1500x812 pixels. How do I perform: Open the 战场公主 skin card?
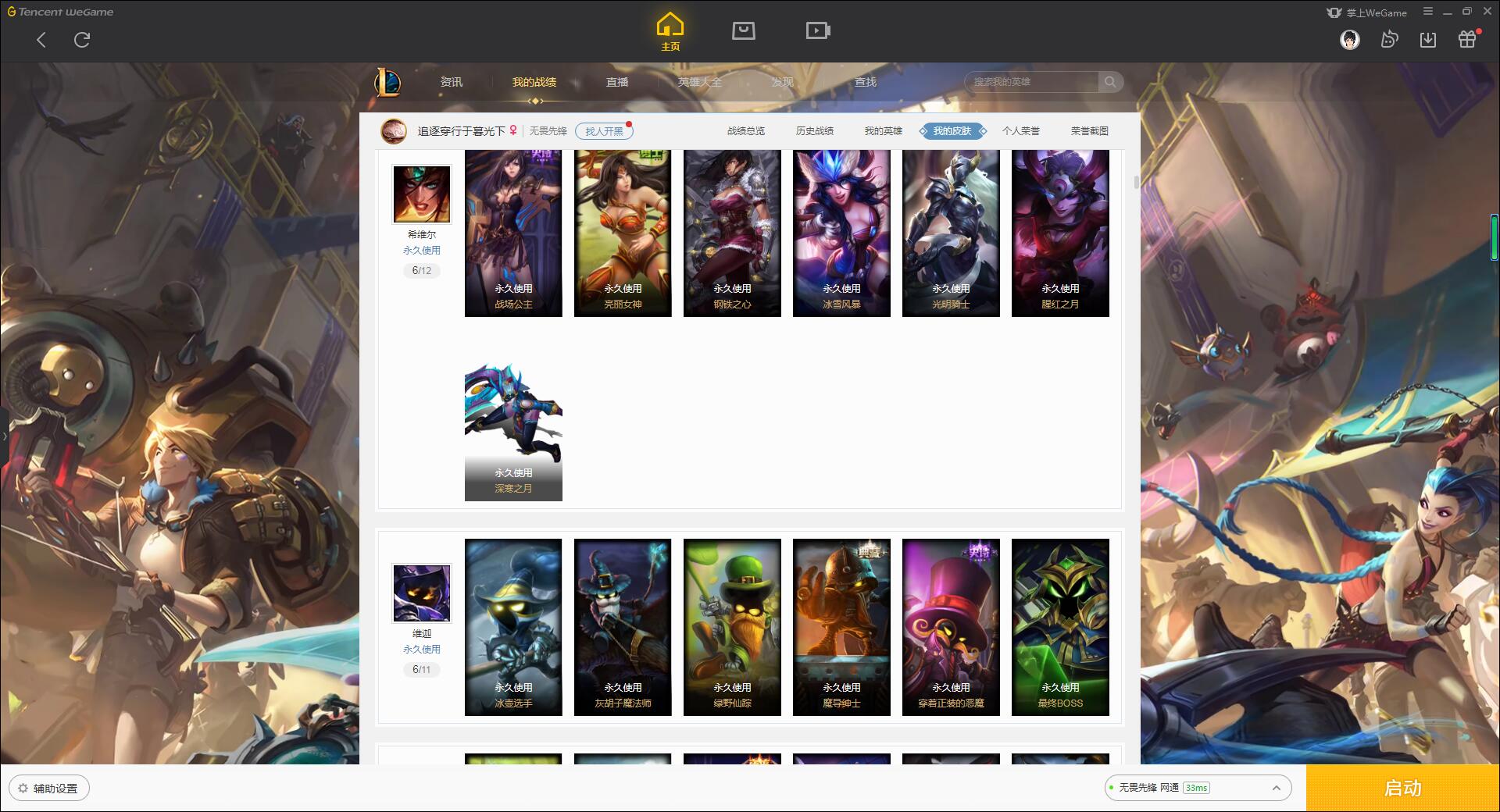pos(513,233)
